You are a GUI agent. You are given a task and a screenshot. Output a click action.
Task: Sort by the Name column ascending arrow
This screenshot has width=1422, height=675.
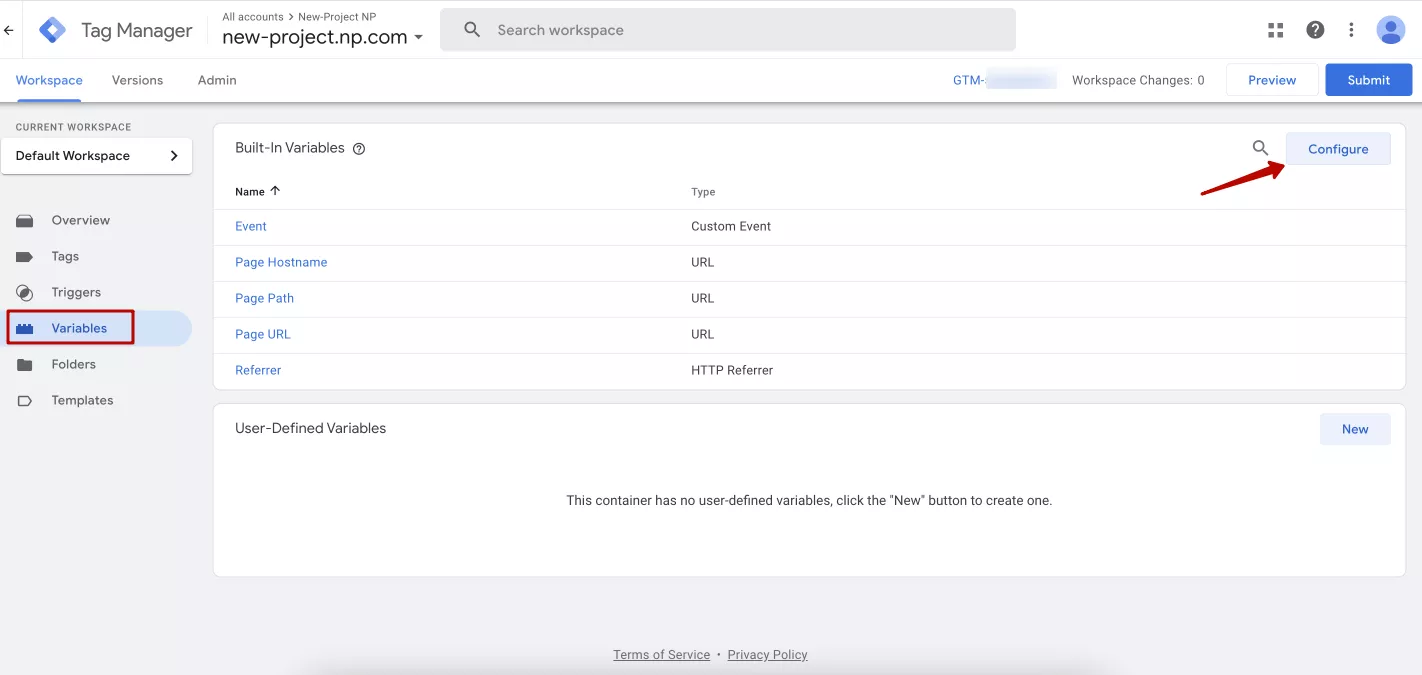[275, 191]
